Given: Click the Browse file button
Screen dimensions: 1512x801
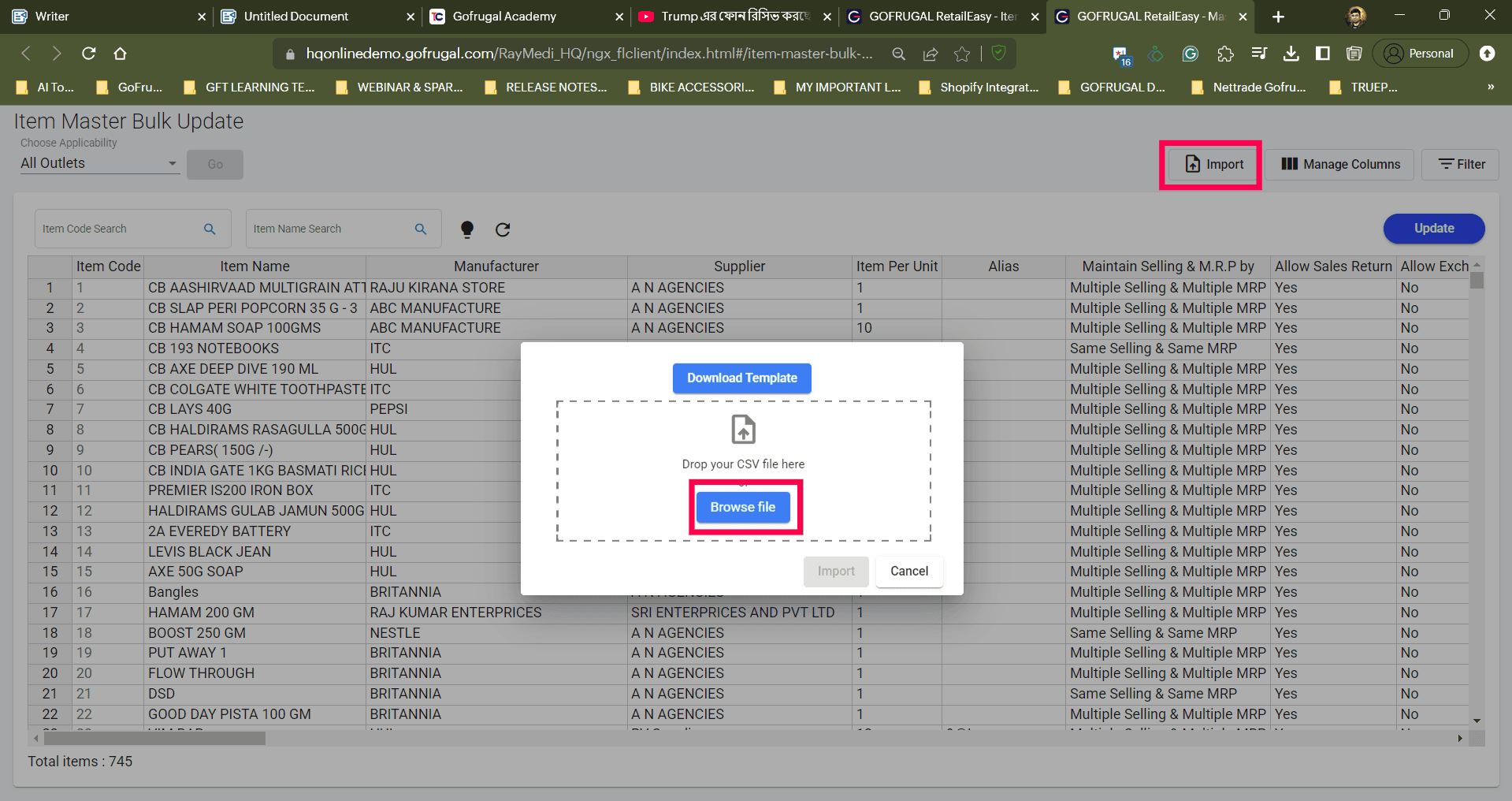Looking at the screenshot, I should tap(743, 507).
